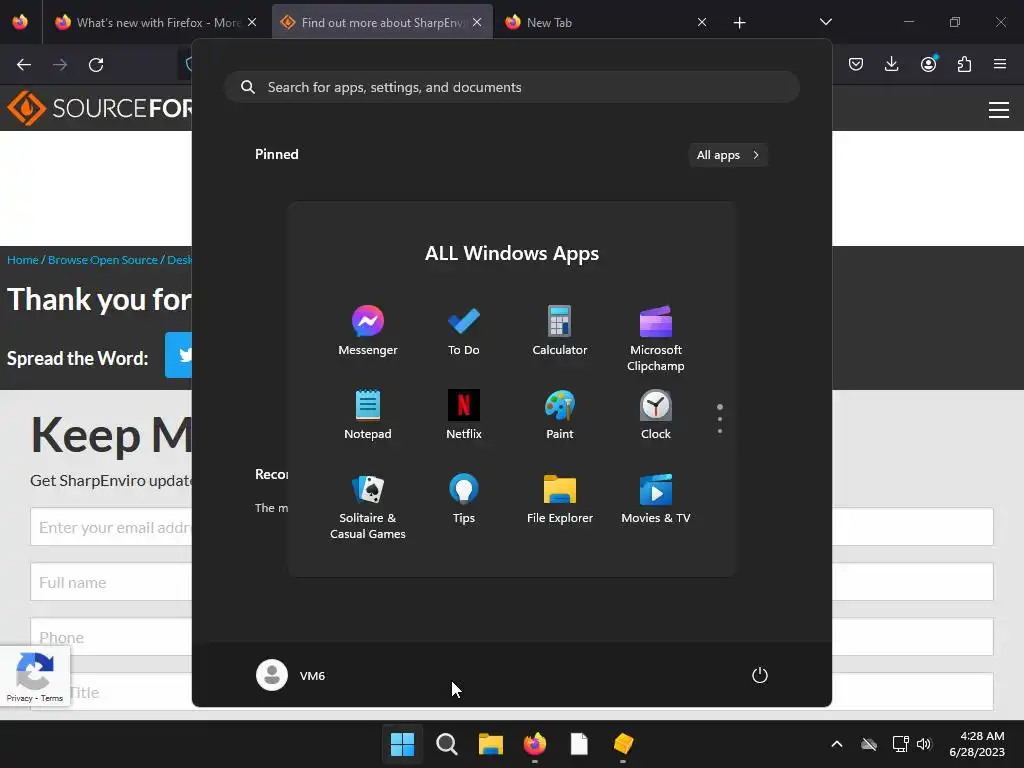
Task: Open the volume control in tray
Action: pos(924,743)
